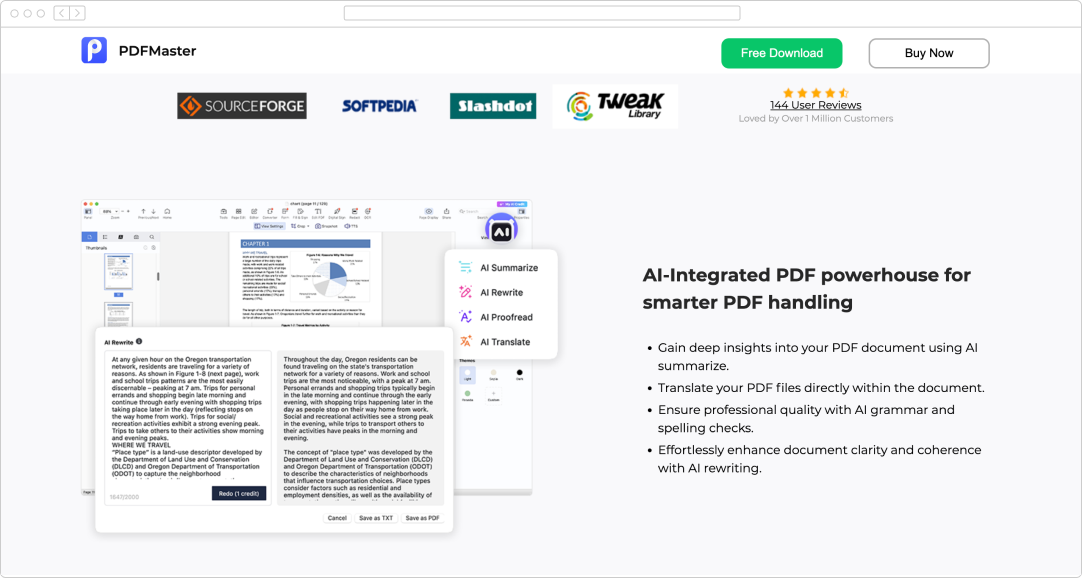This screenshot has height=578, width=1082.
Task: Open the Digital Sign tool
Action: tap(336, 213)
